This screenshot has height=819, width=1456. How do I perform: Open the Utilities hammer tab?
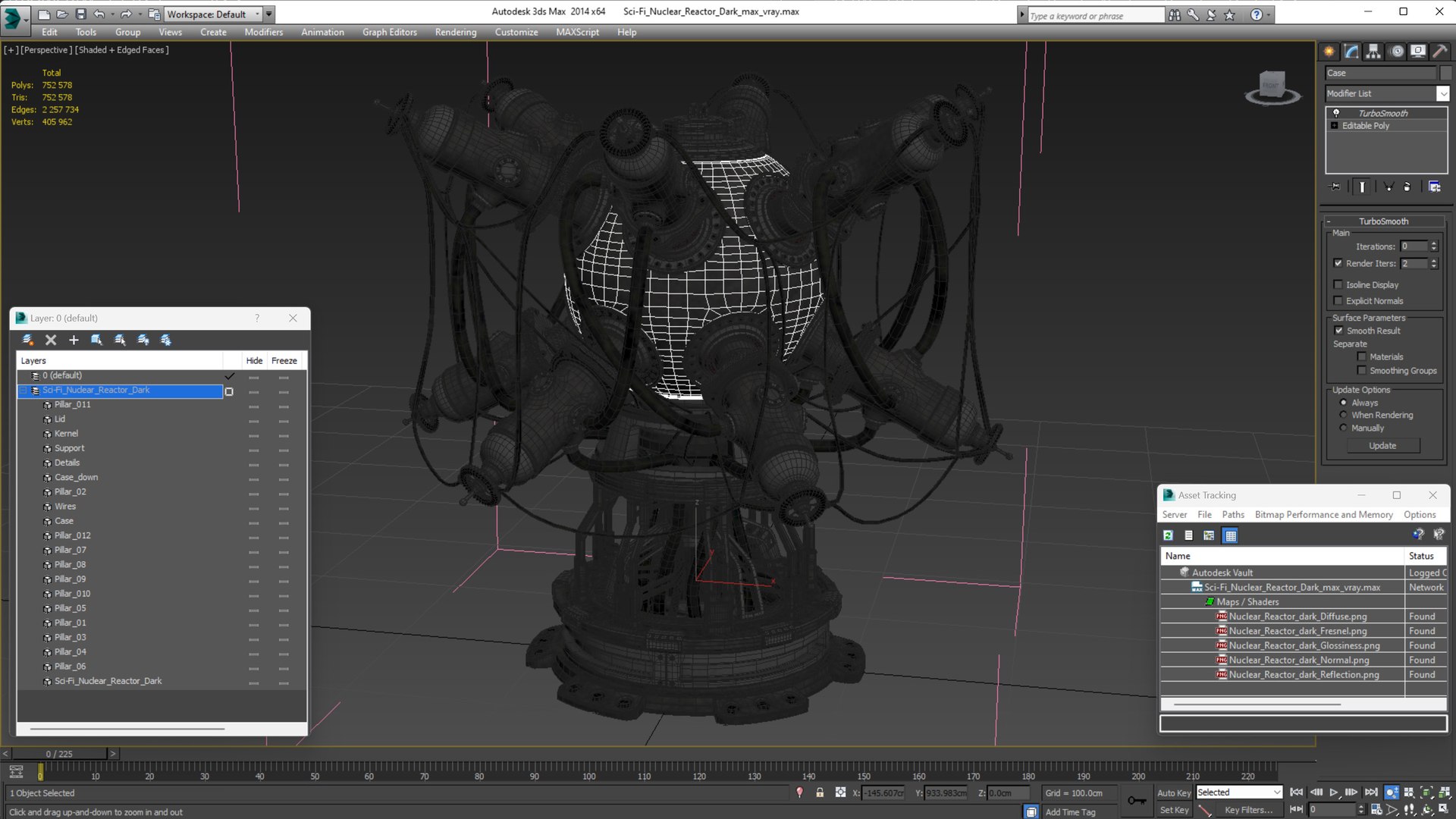pyautogui.click(x=1440, y=52)
